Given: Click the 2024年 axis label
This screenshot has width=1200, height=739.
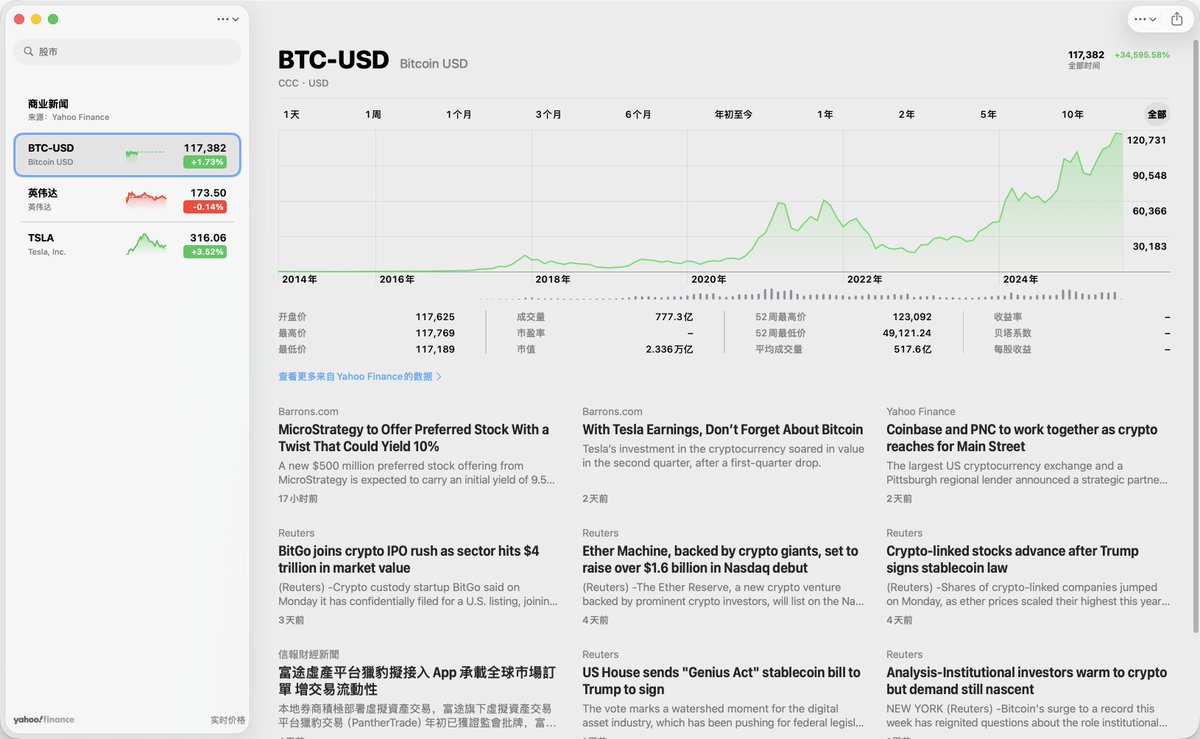Looking at the screenshot, I should [1021, 279].
